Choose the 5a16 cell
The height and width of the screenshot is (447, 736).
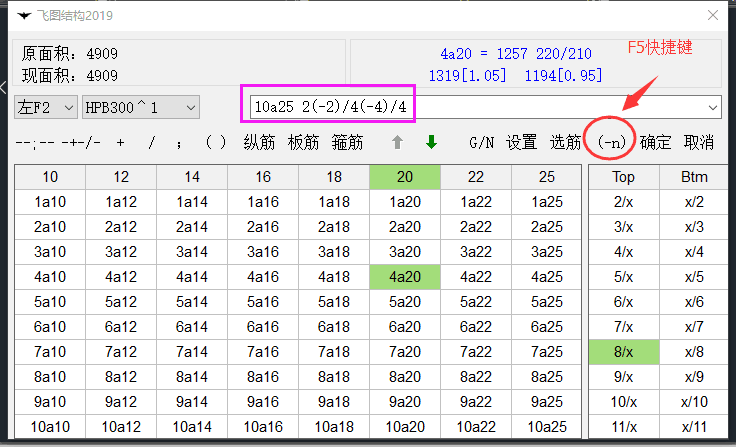coord(263,302)
